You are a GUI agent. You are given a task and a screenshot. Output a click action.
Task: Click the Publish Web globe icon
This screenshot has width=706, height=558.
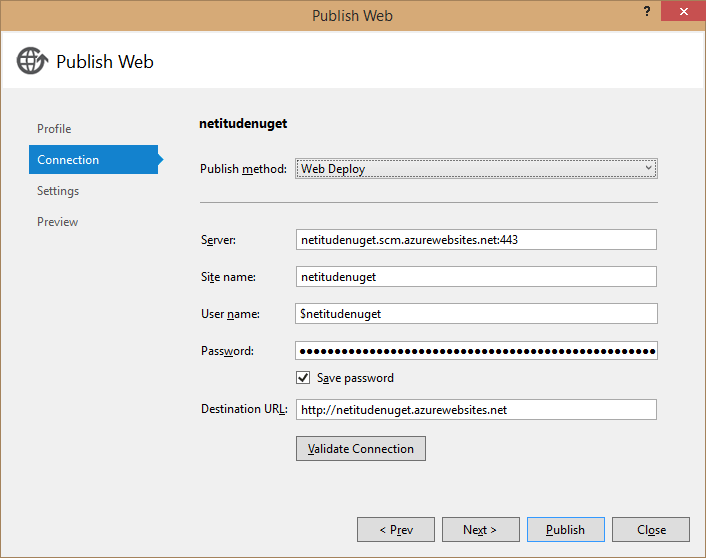click(32, 61)
